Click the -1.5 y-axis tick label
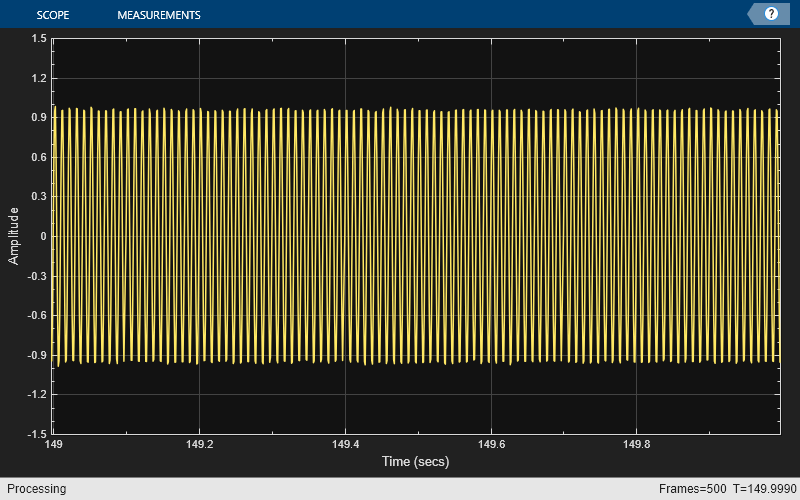800x500 pixels. pos(37,434)
